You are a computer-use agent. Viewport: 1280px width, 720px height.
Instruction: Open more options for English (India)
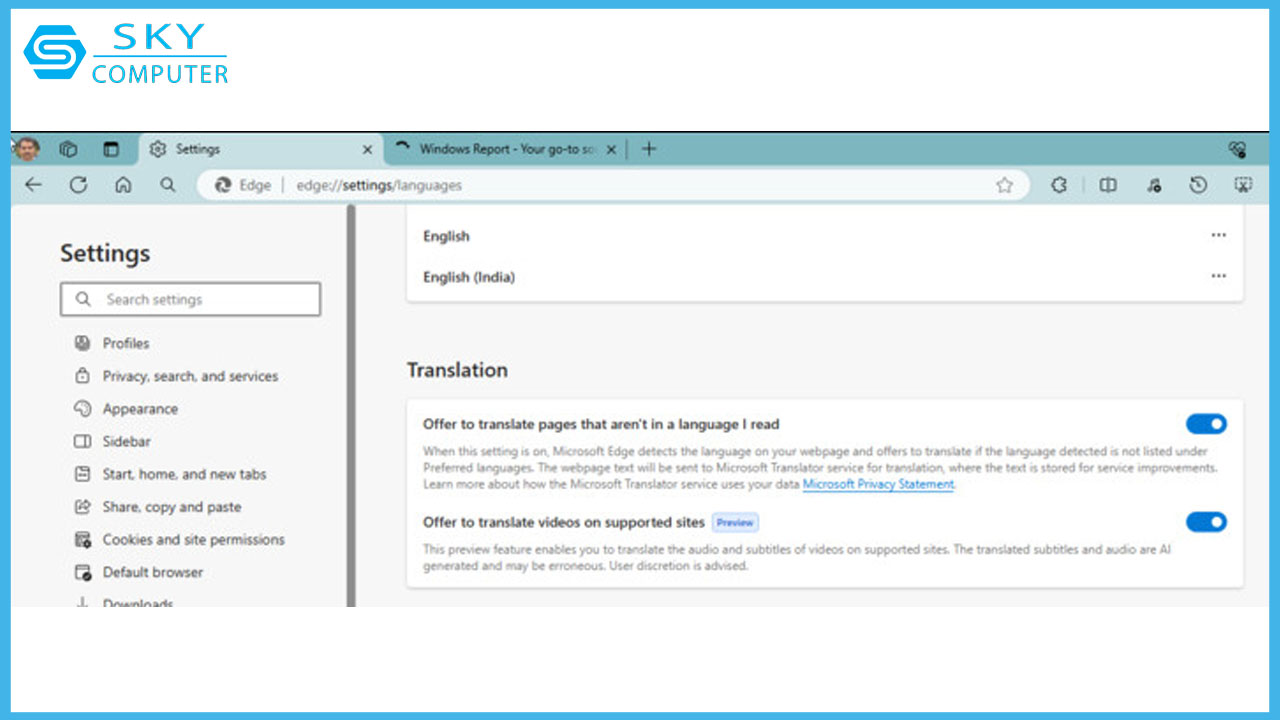pos(1218,277)
